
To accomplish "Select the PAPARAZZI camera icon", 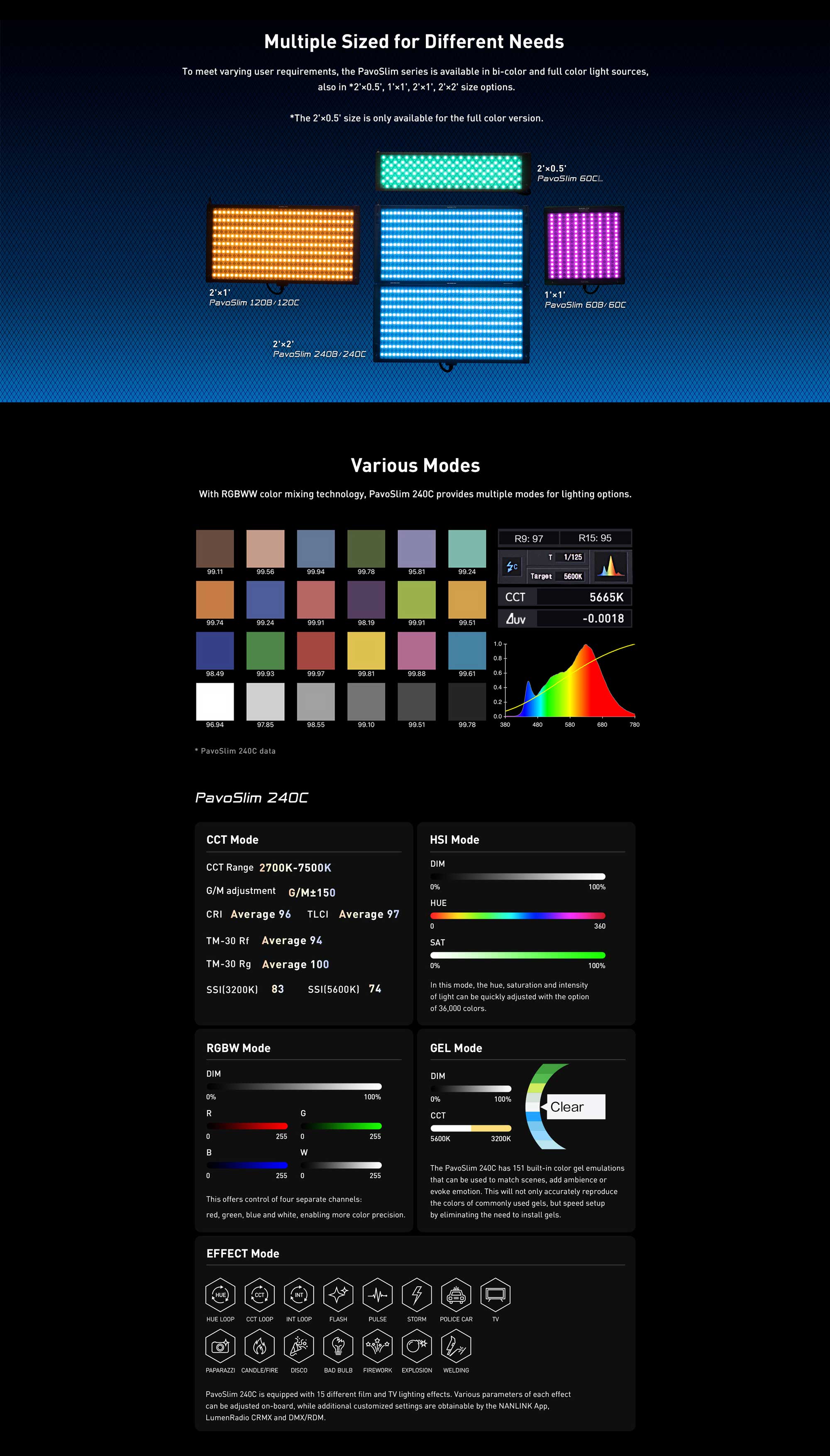I will click(220, 1346).
